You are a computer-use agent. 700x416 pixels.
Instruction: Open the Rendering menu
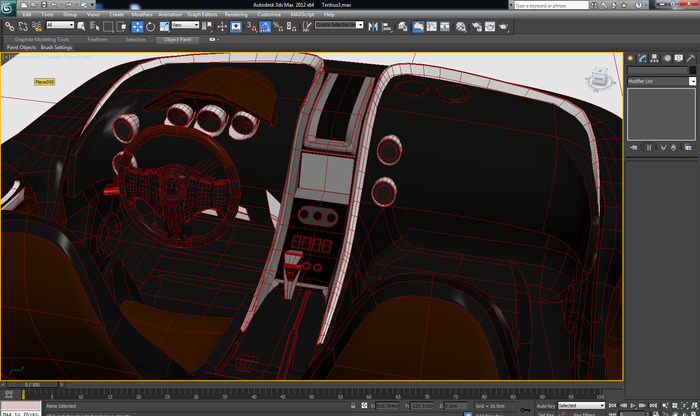[236, 15]
